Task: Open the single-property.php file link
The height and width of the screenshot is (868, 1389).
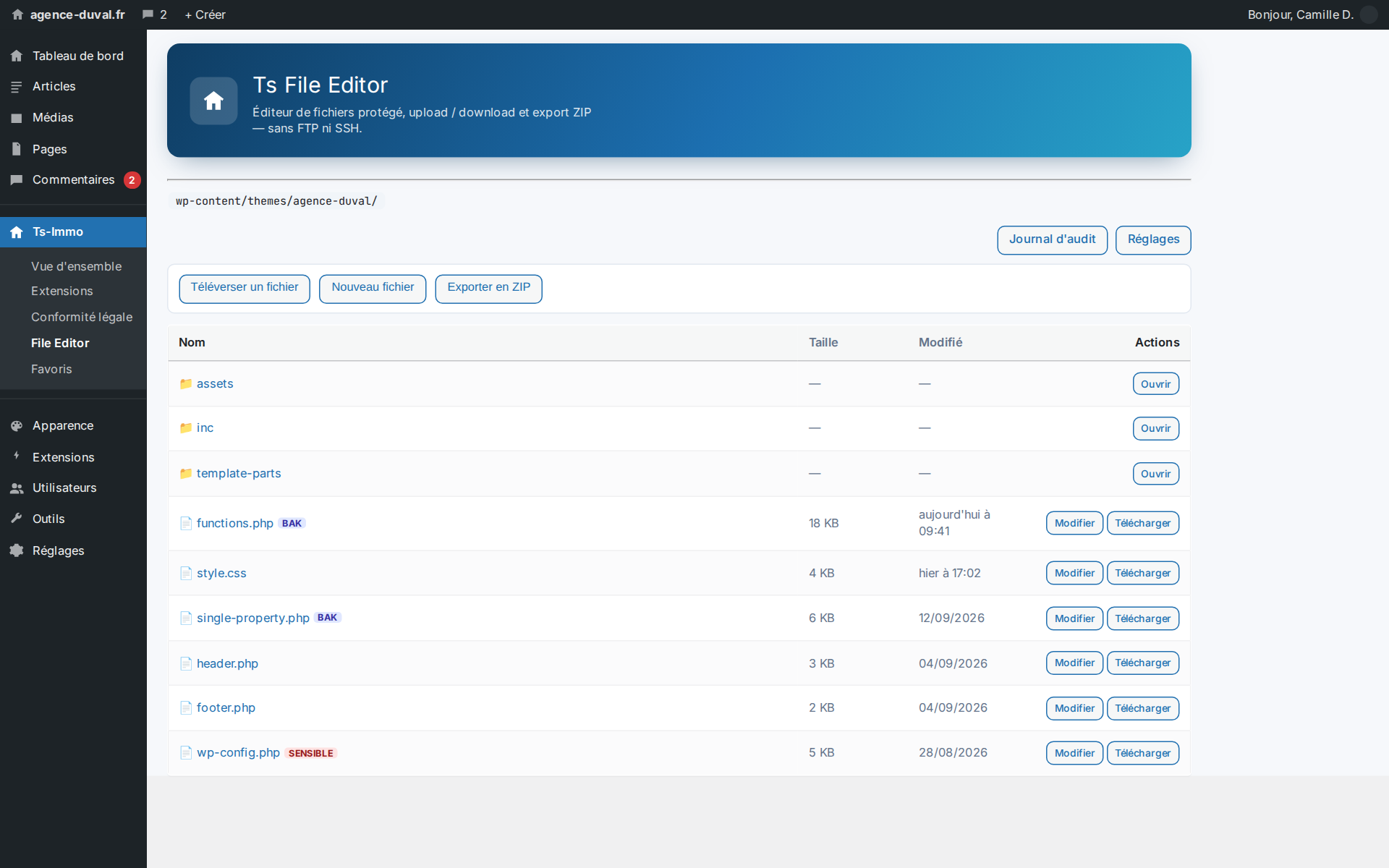Action: coord(253,618)
